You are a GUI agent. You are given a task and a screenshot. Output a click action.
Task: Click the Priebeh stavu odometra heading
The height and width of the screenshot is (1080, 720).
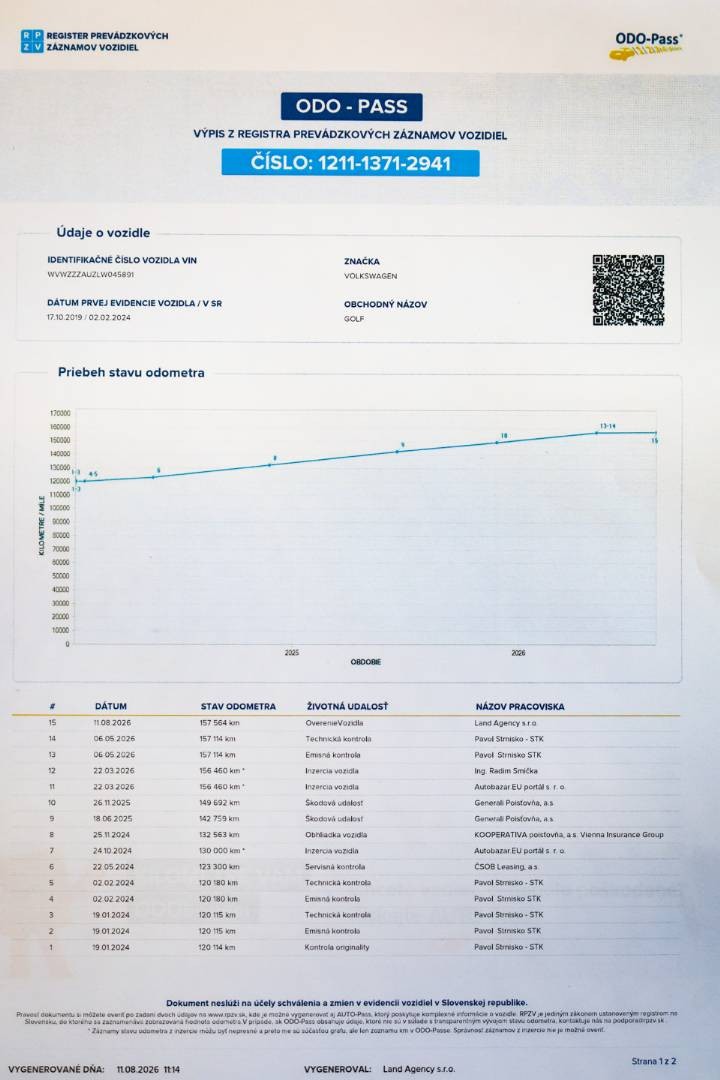131,373
